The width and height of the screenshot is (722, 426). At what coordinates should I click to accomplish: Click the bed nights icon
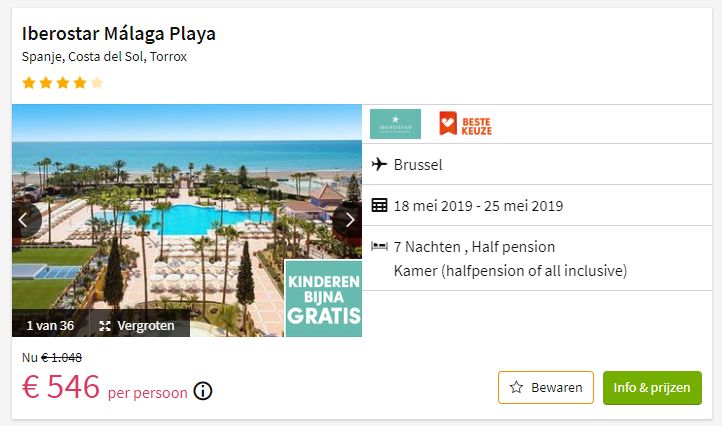379,246
